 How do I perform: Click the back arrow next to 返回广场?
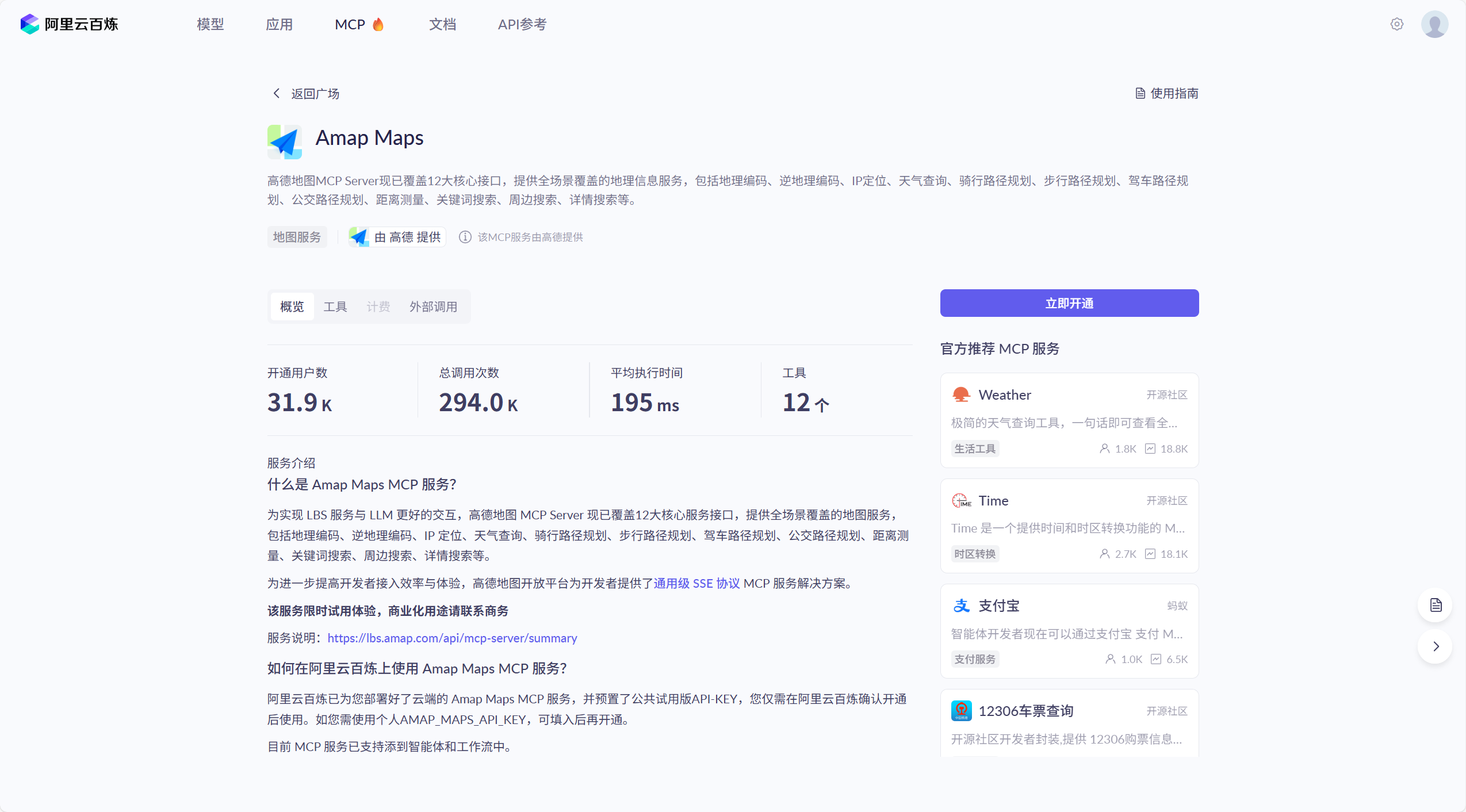click(277, 93)
